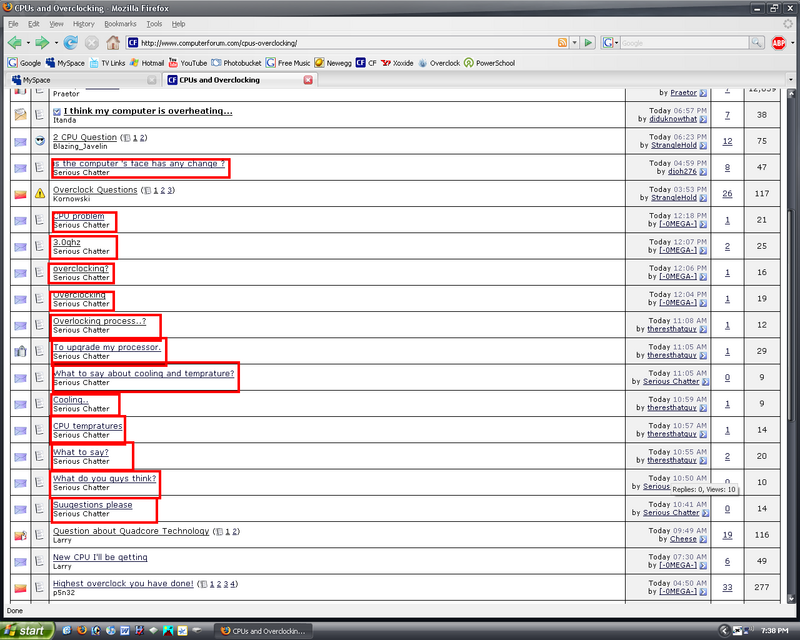
Task: Click the Adblock Plus ABP icon
Action: point(778,43)
